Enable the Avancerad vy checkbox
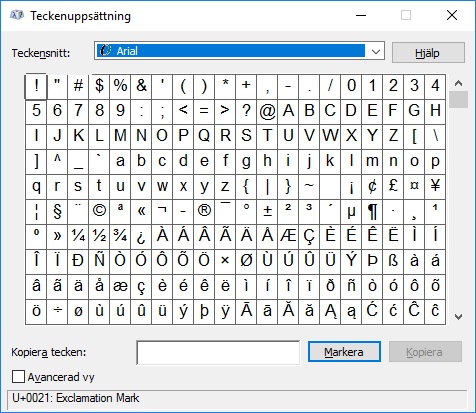This screenshot has width=476, height=413. click(18, 377)
